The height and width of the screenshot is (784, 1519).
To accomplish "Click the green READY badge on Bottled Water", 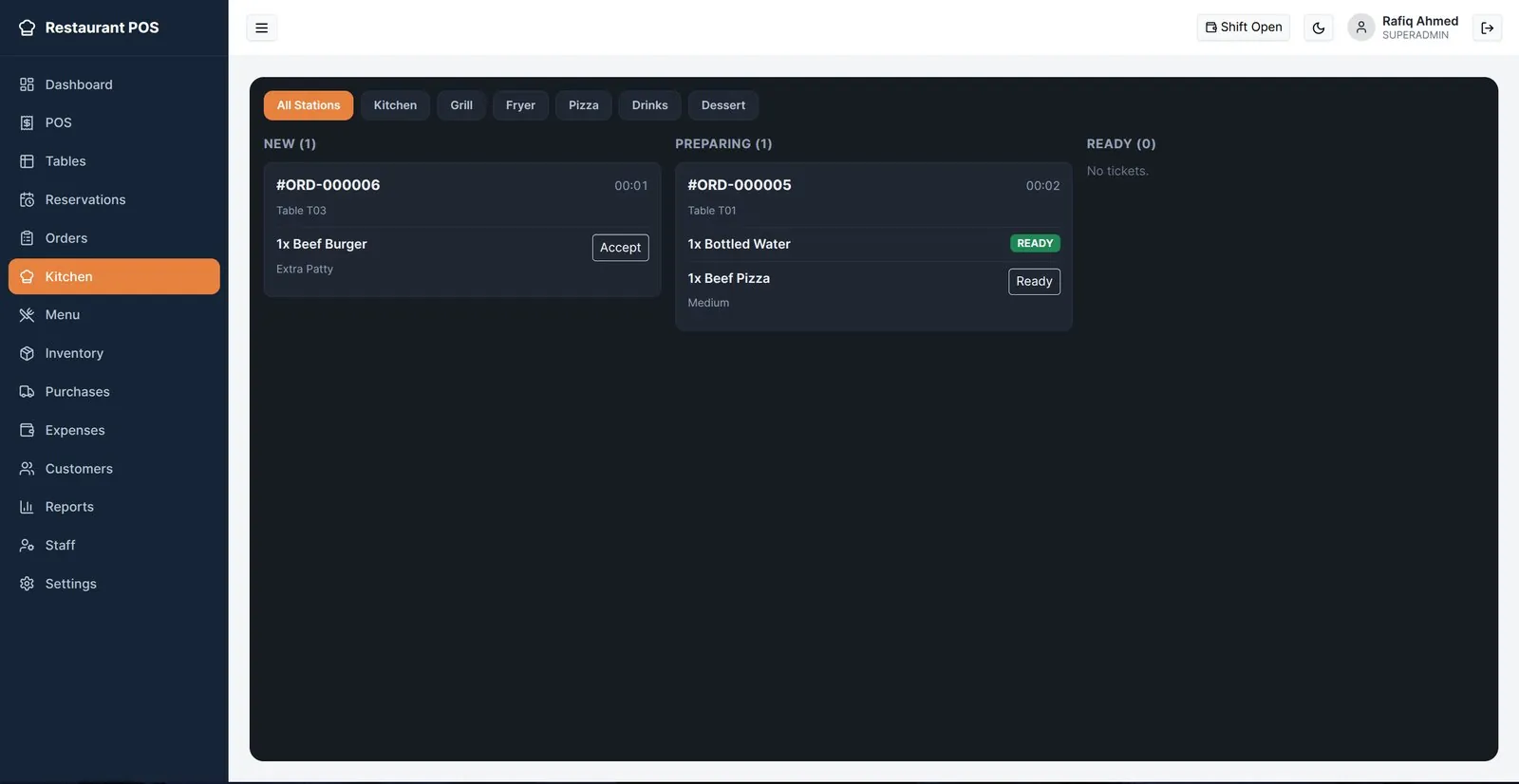I will (1035, 244).
